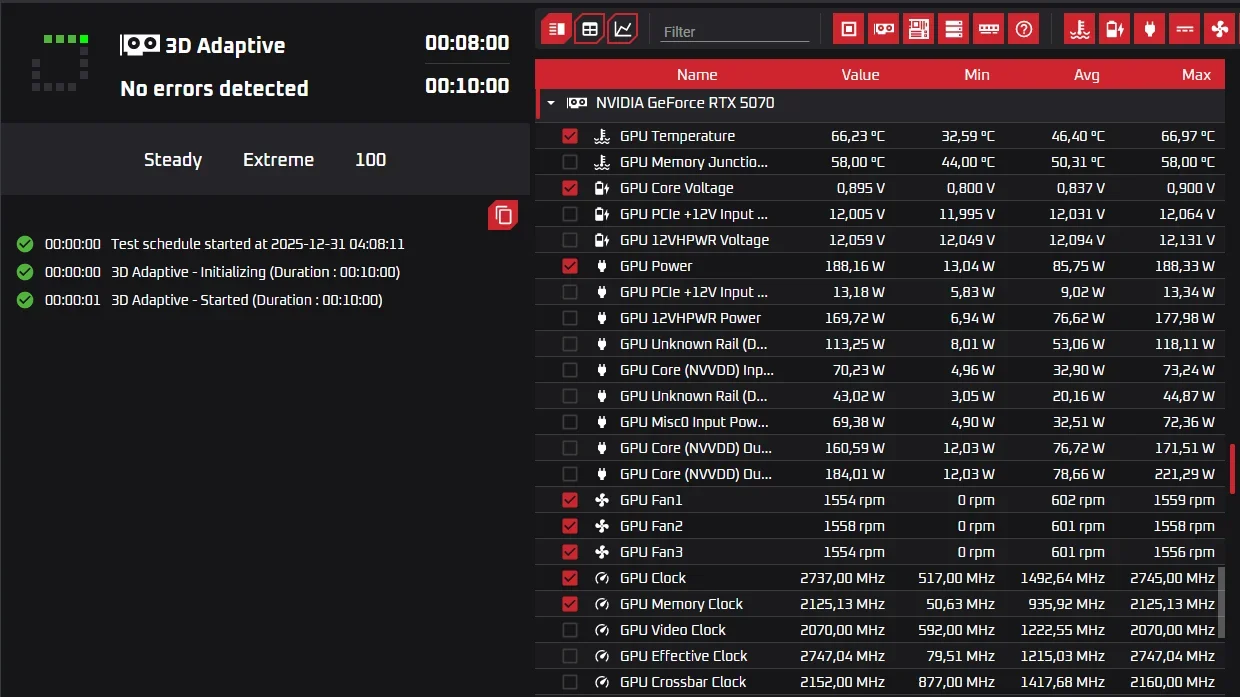Click the GPU Temperature current value 66,23 °C
1240x697 pixels.
pos(858,136)
